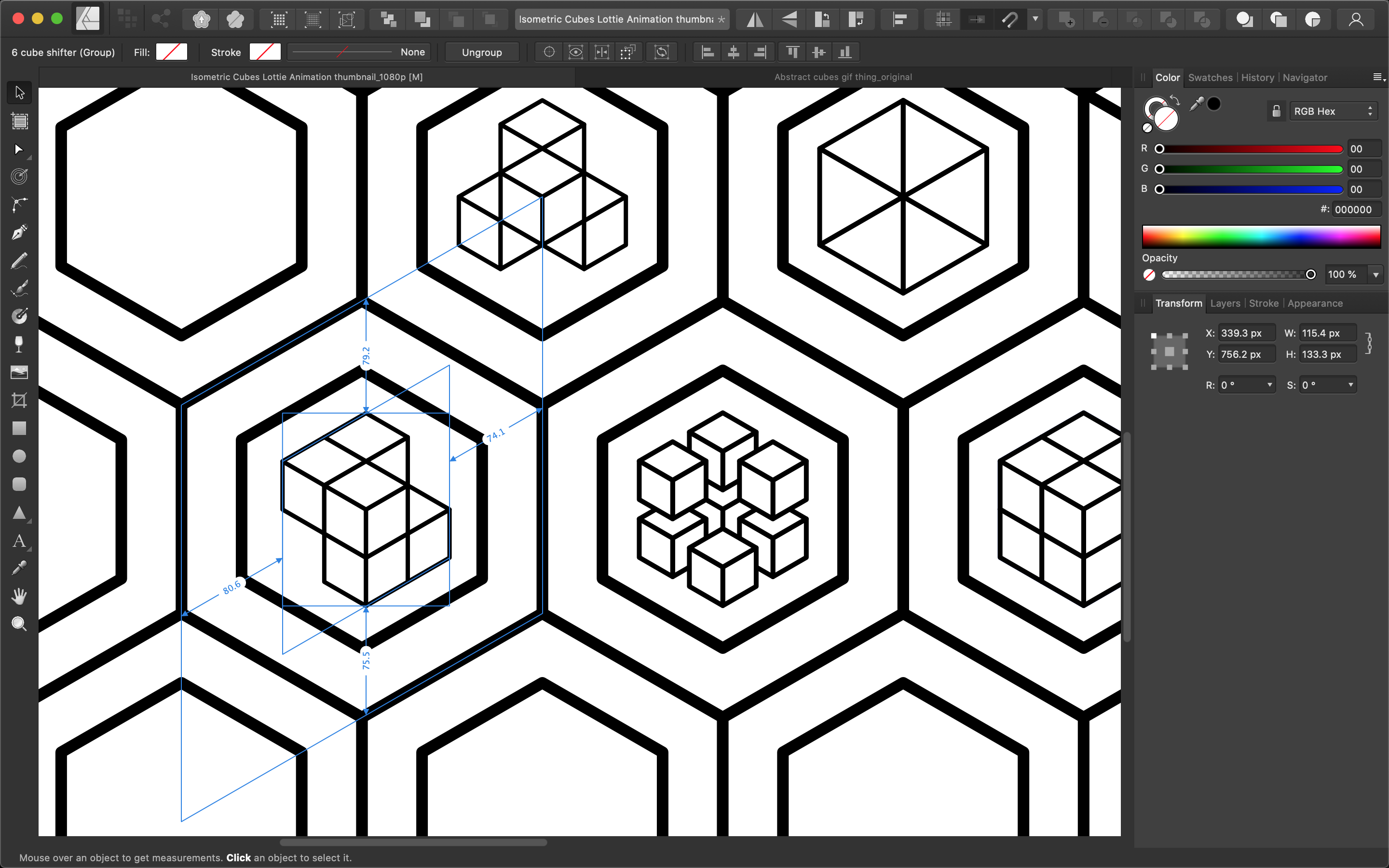Viewport: 1389px width, 868px height.
Task: Select the Vector Crop tool
Action: (19, 400)
